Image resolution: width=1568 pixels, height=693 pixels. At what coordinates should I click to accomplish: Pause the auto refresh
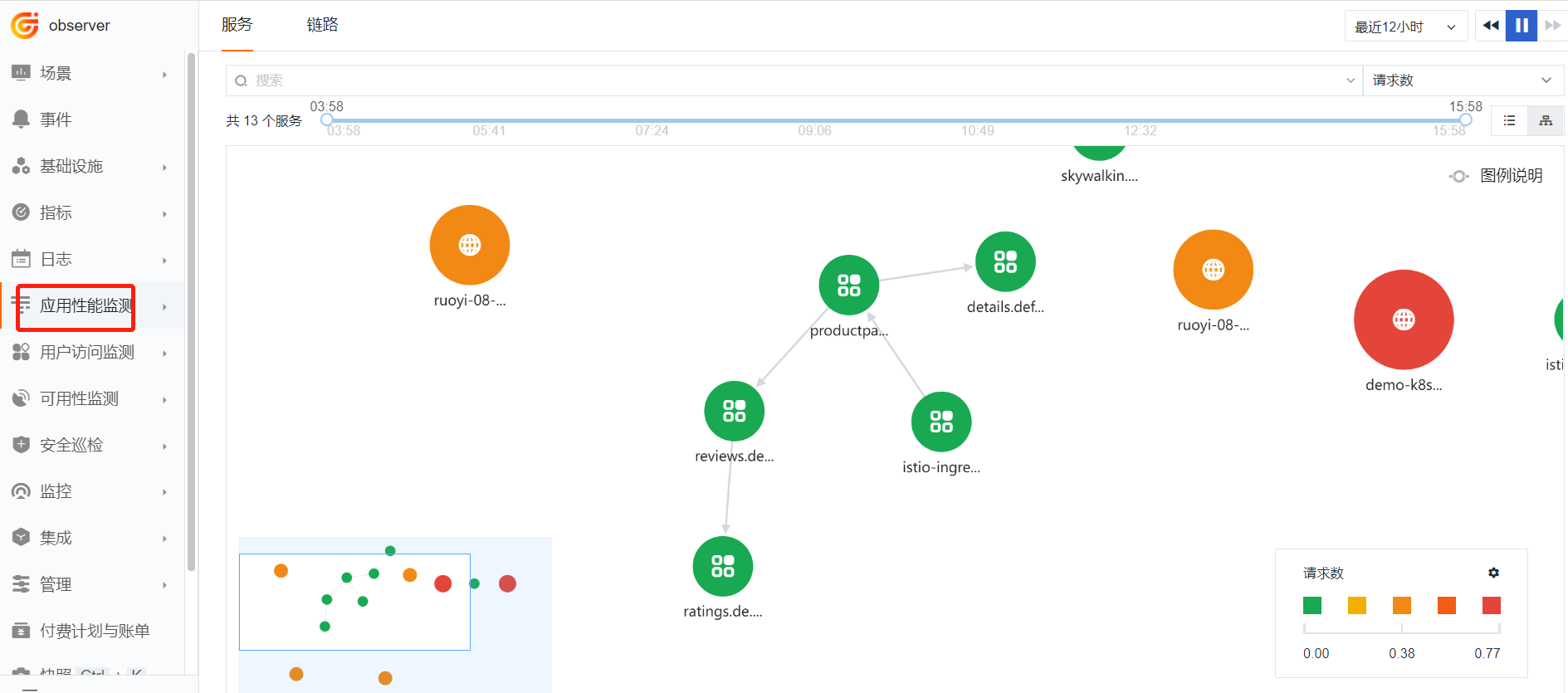1522,26
